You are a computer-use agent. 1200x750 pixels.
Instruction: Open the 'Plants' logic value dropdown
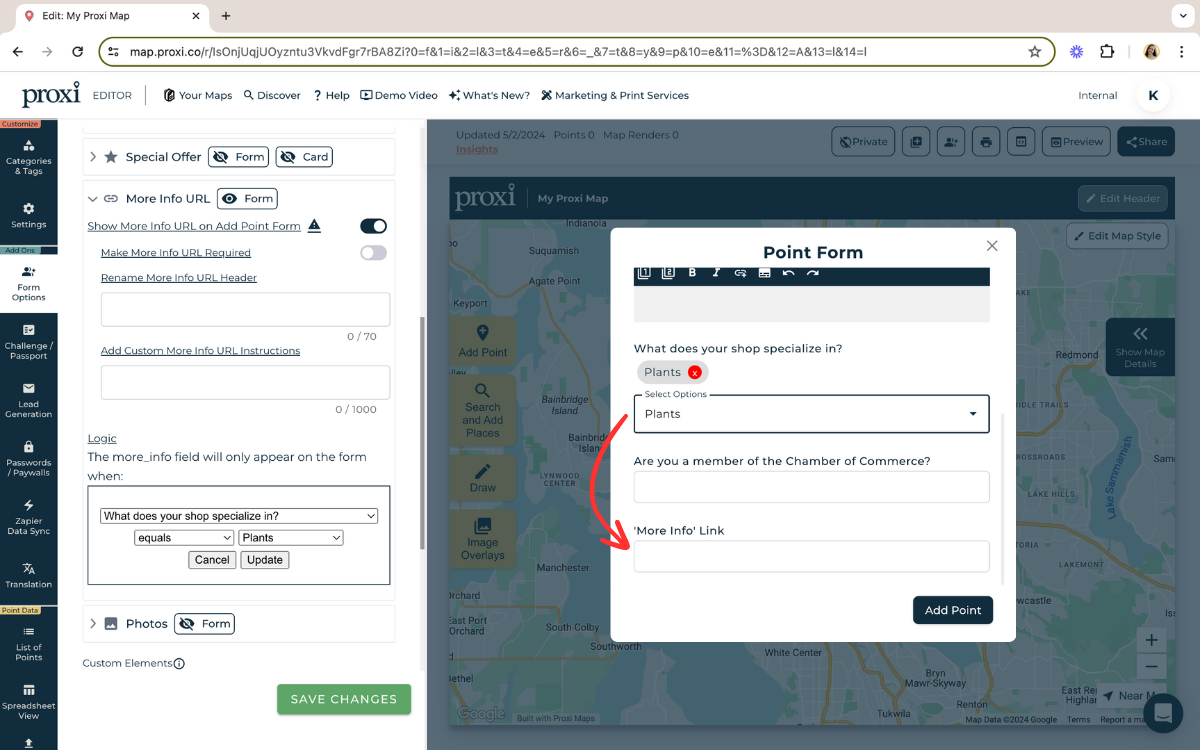tap(291, 538)
